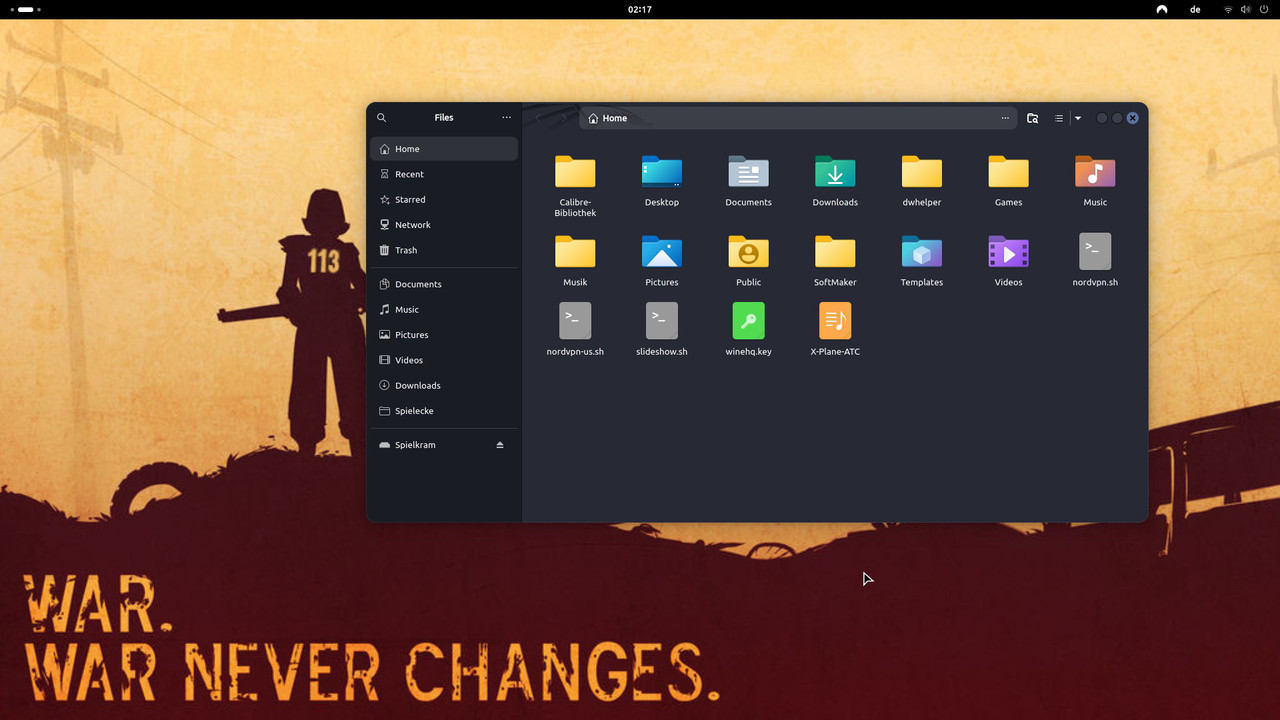Expand the view options dropdown arrow
The image size is (1280, 720).
tap(1078, 118)
